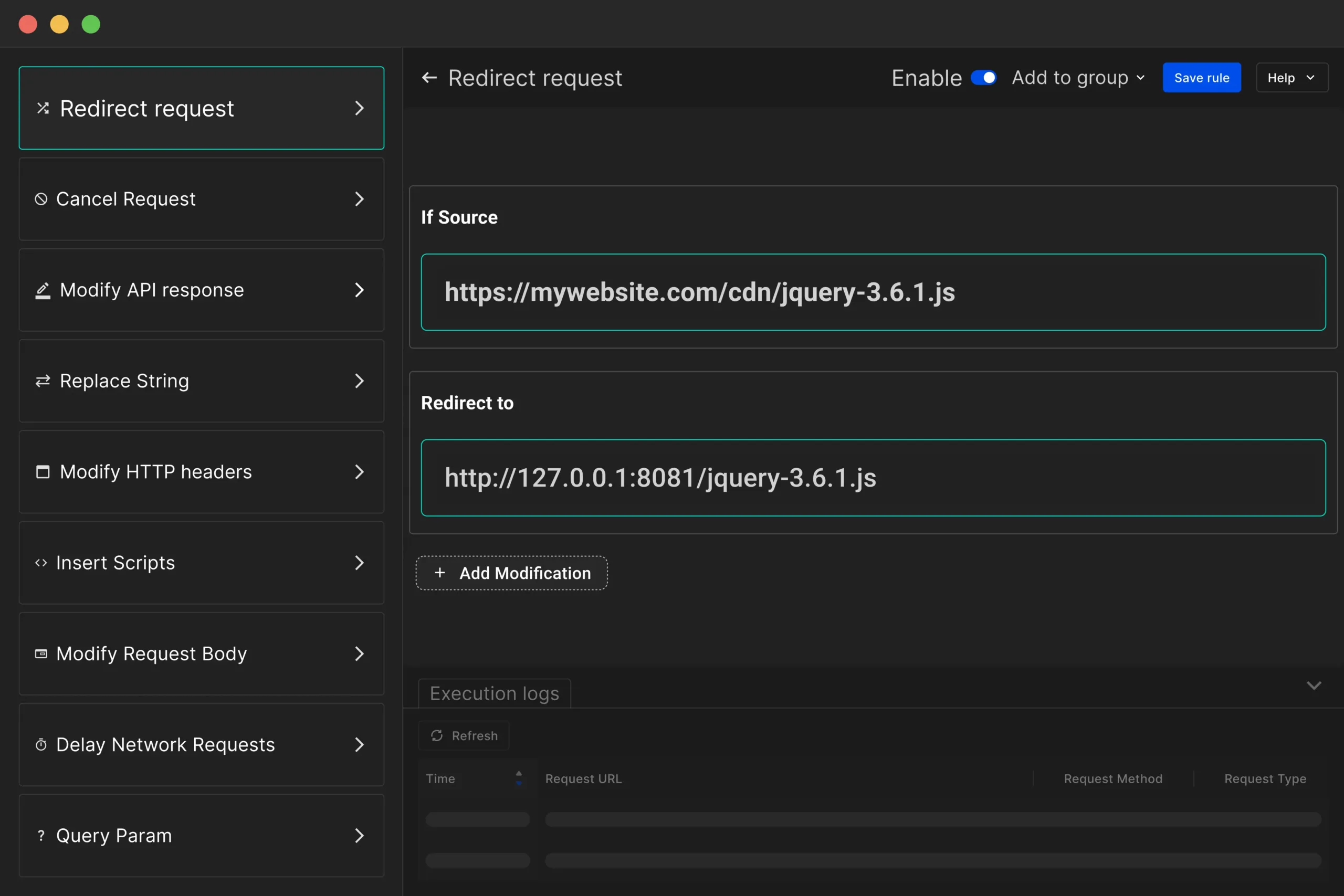Sort by Time column sort arrows
This screenshot has width=1344, height=896.
coord(519,778)
